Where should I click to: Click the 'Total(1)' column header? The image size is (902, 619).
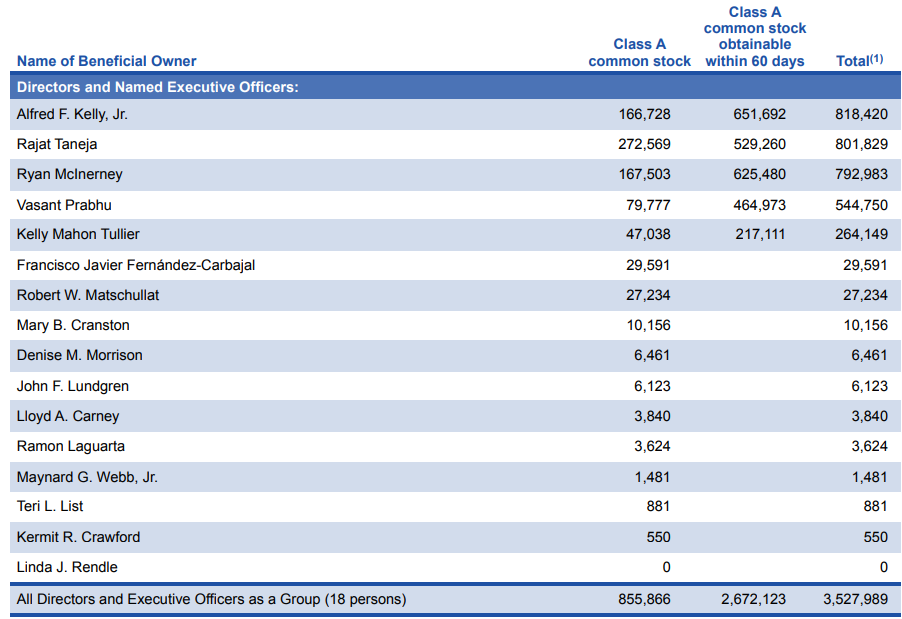point(859,60)
